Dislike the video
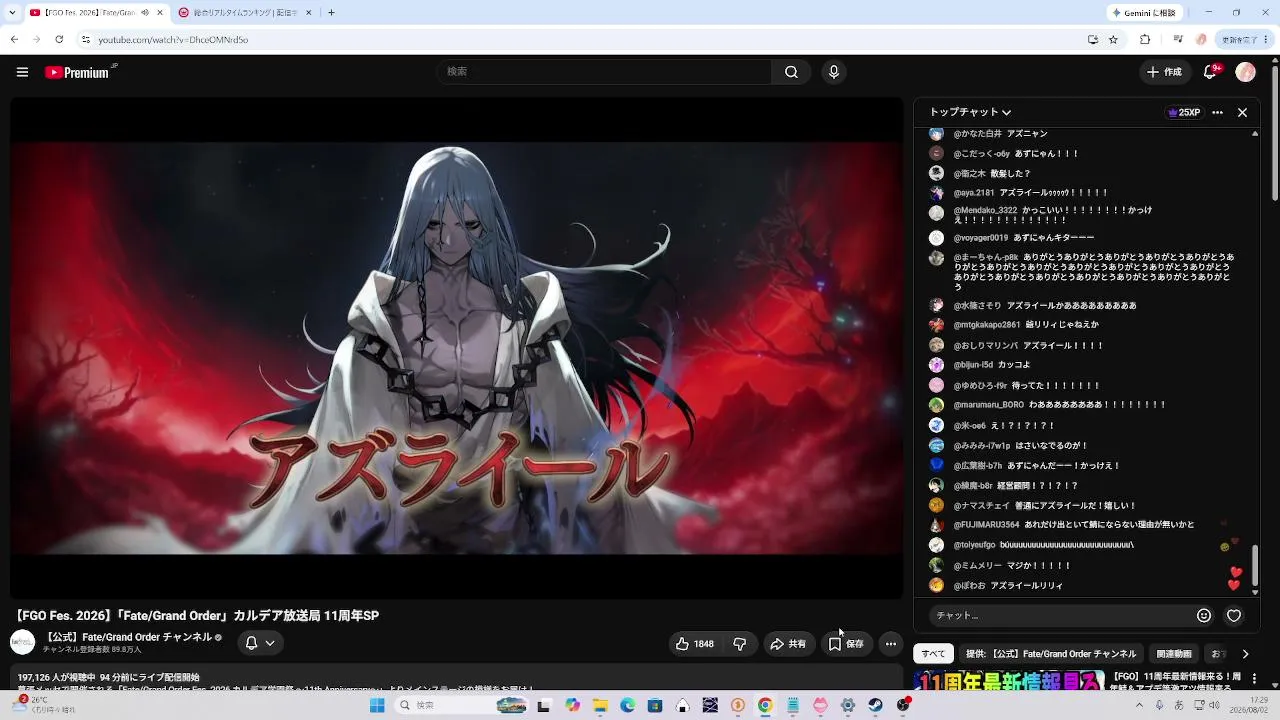 click(740, 644)
